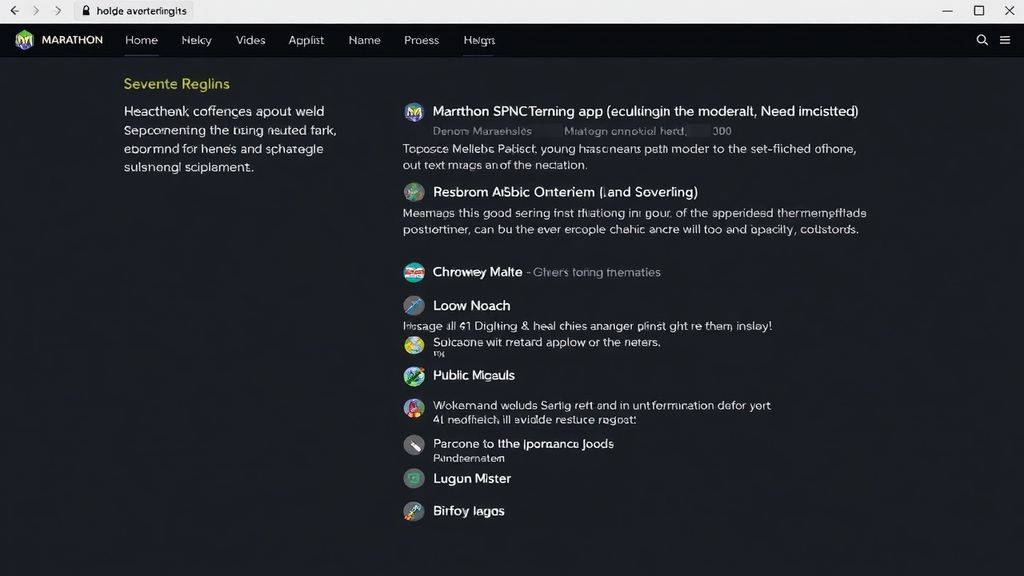
Task: Open the hamburger menu icon
Action: (x=1005, y=40)
